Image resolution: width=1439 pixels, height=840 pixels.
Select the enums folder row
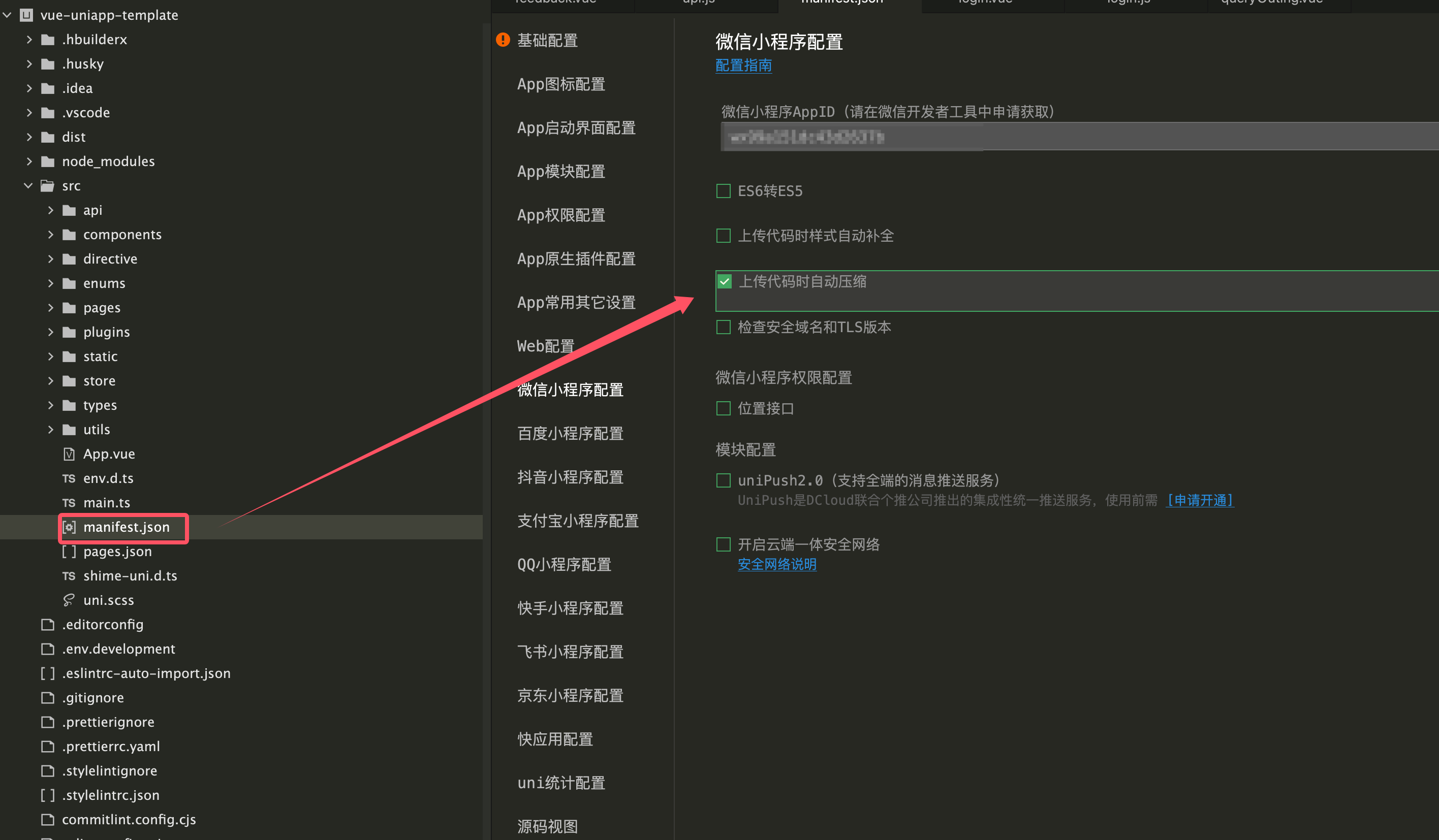tap(241, 283)
